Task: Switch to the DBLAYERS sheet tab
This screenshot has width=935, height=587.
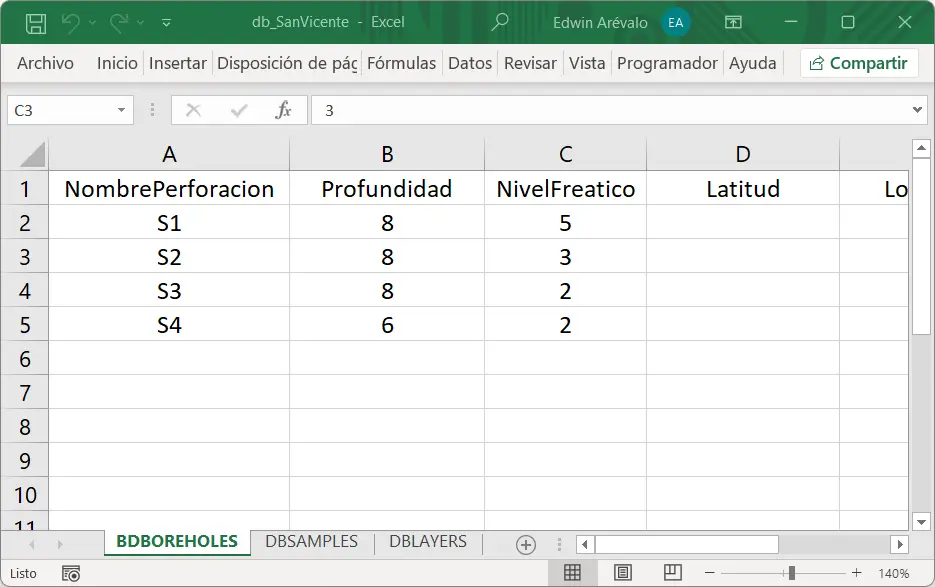Action: click(428, 542)
